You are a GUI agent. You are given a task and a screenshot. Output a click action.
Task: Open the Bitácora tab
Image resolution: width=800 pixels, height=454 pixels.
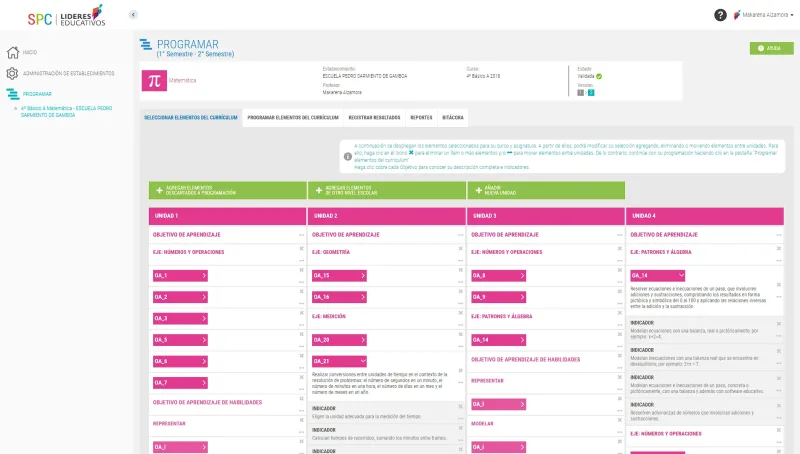coord(453,118)
